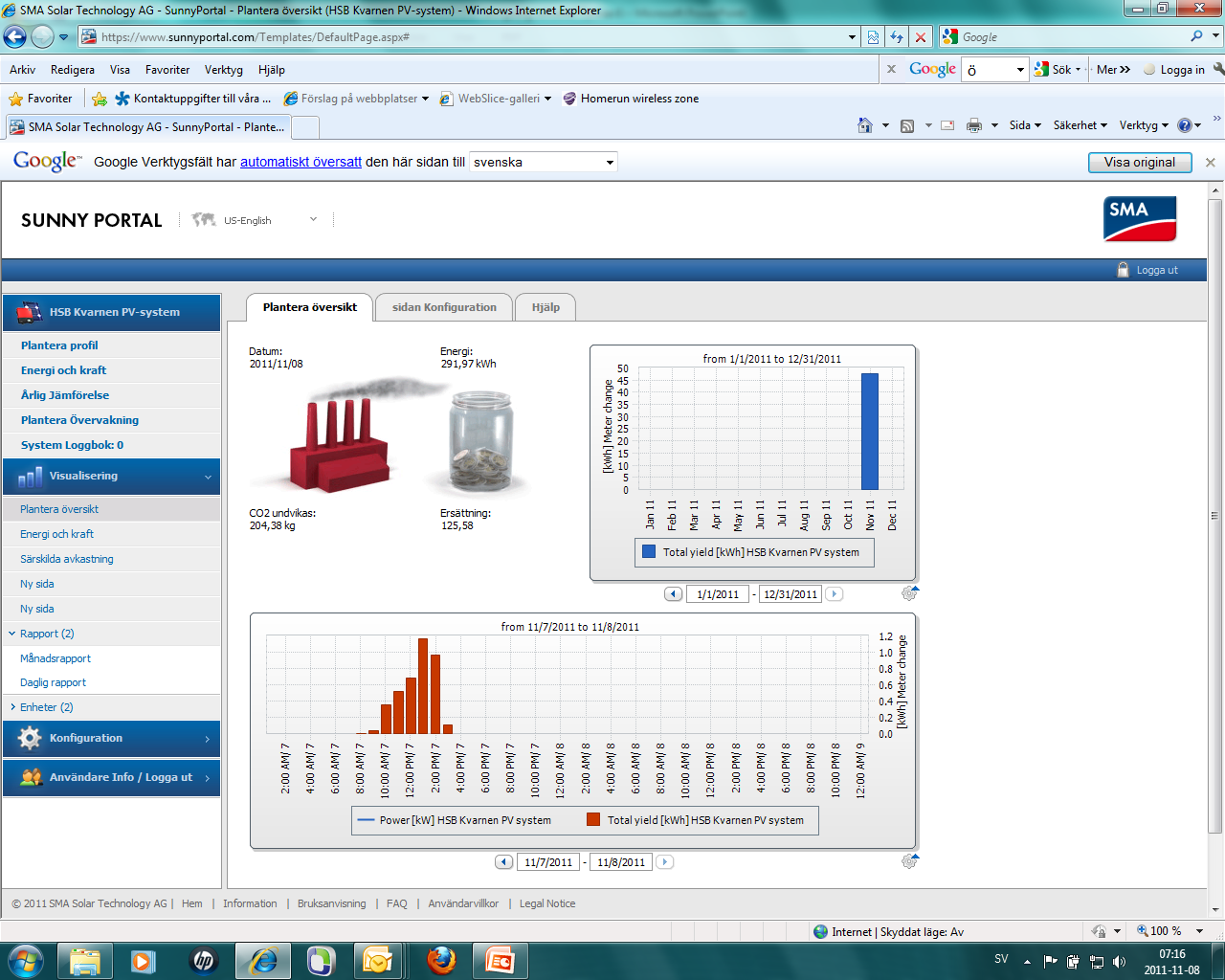Click the volume speaker tray icon
Screen dimensions: 1225x980
point(1120,961)
